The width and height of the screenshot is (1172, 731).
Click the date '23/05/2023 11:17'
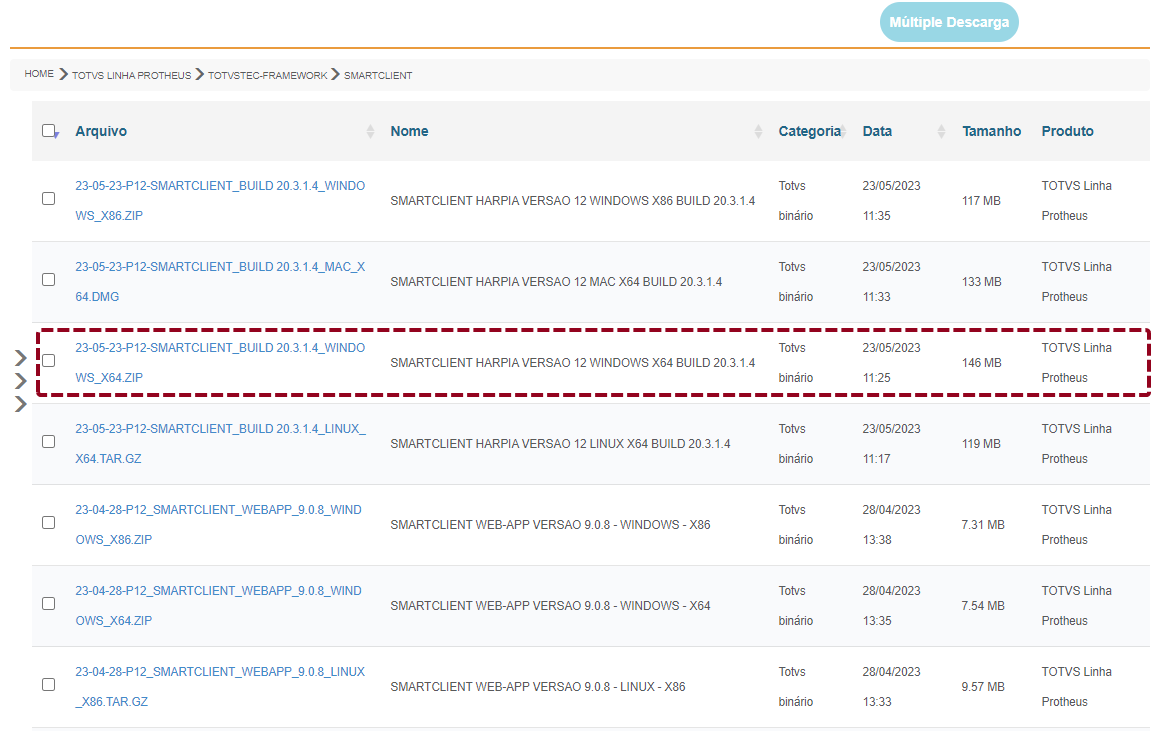click(891, 443)
